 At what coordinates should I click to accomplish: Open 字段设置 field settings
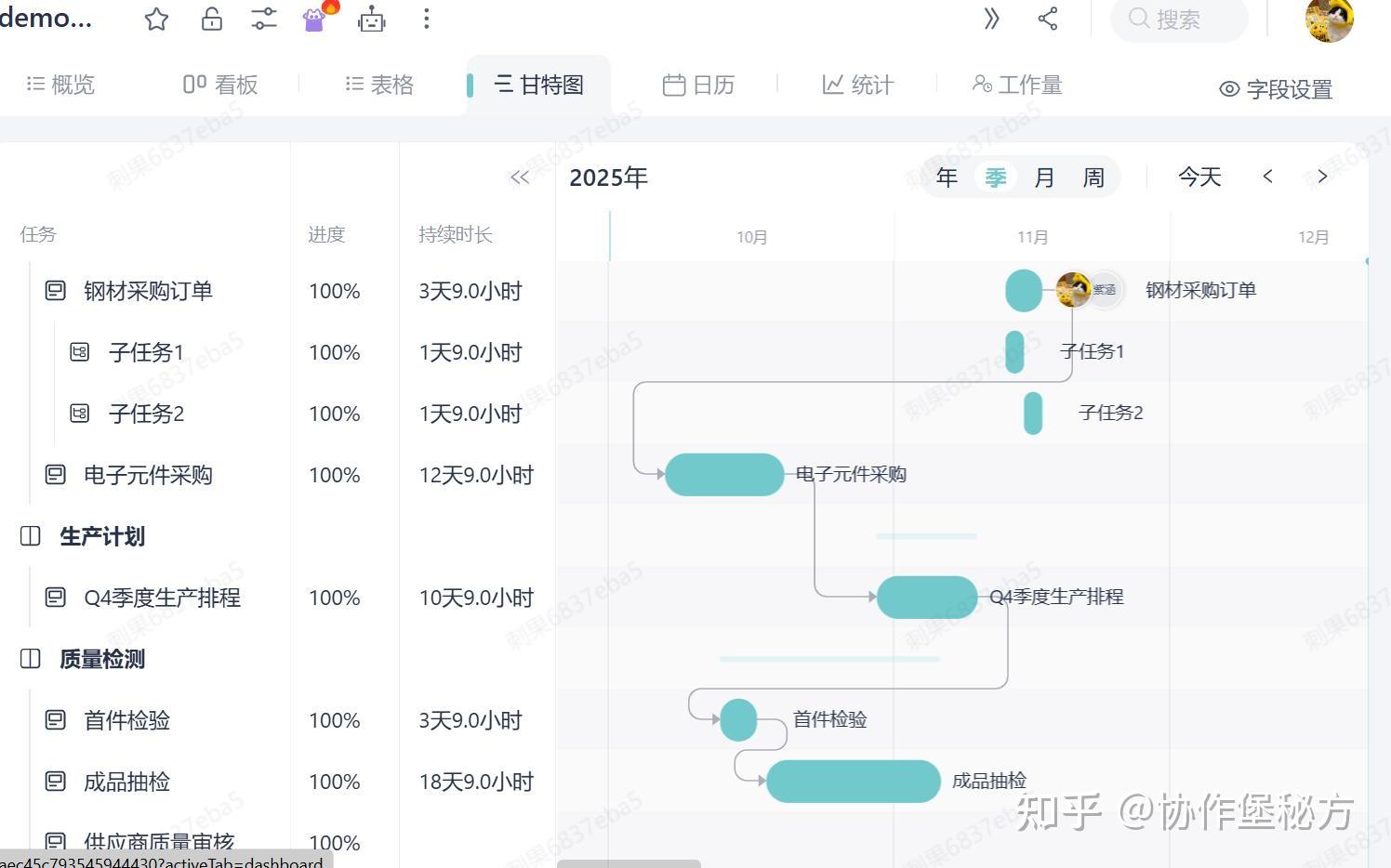click(1276, 89)
